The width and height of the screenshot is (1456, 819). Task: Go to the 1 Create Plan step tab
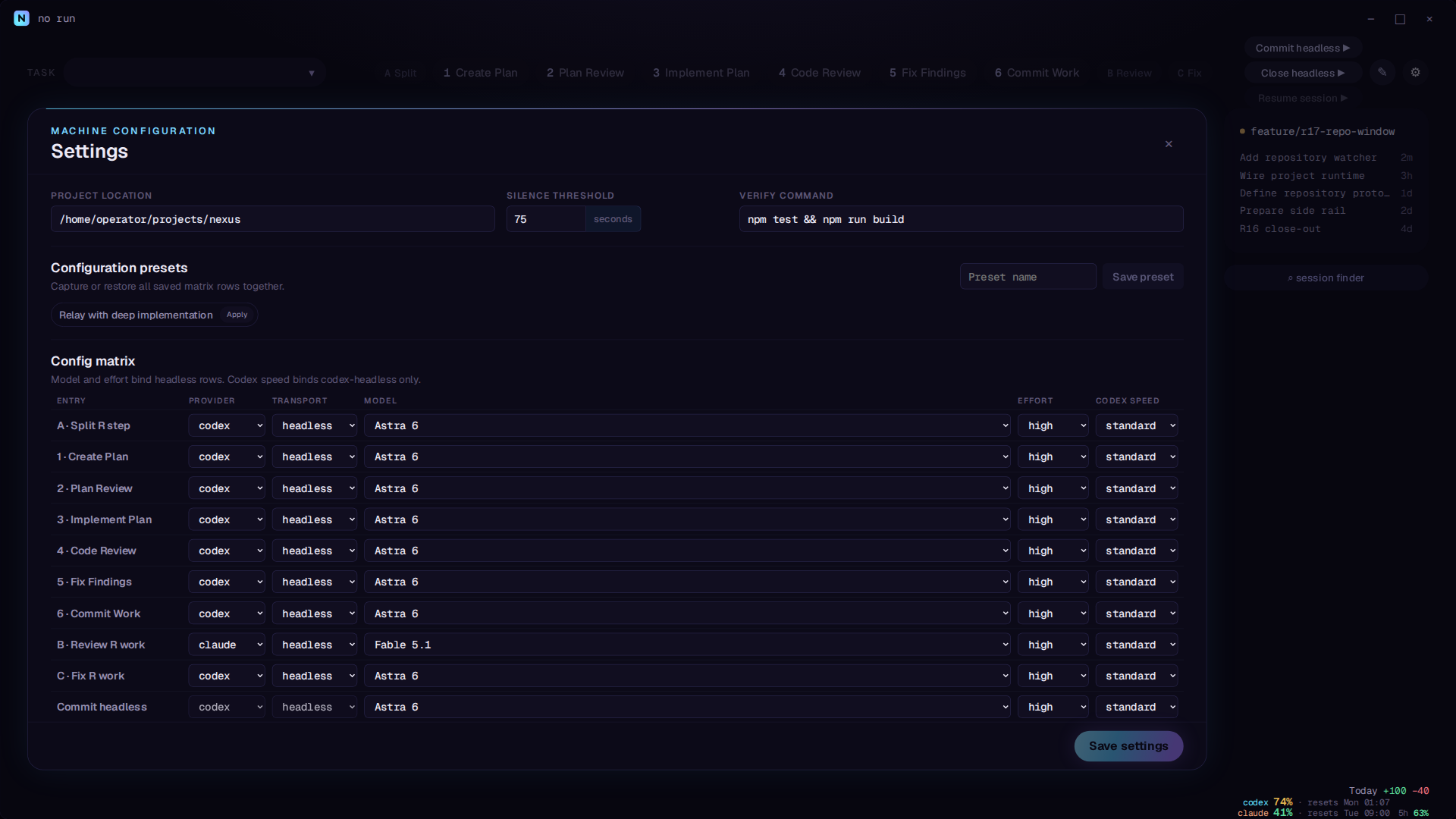pyautogui.click(x=481, y=73)
